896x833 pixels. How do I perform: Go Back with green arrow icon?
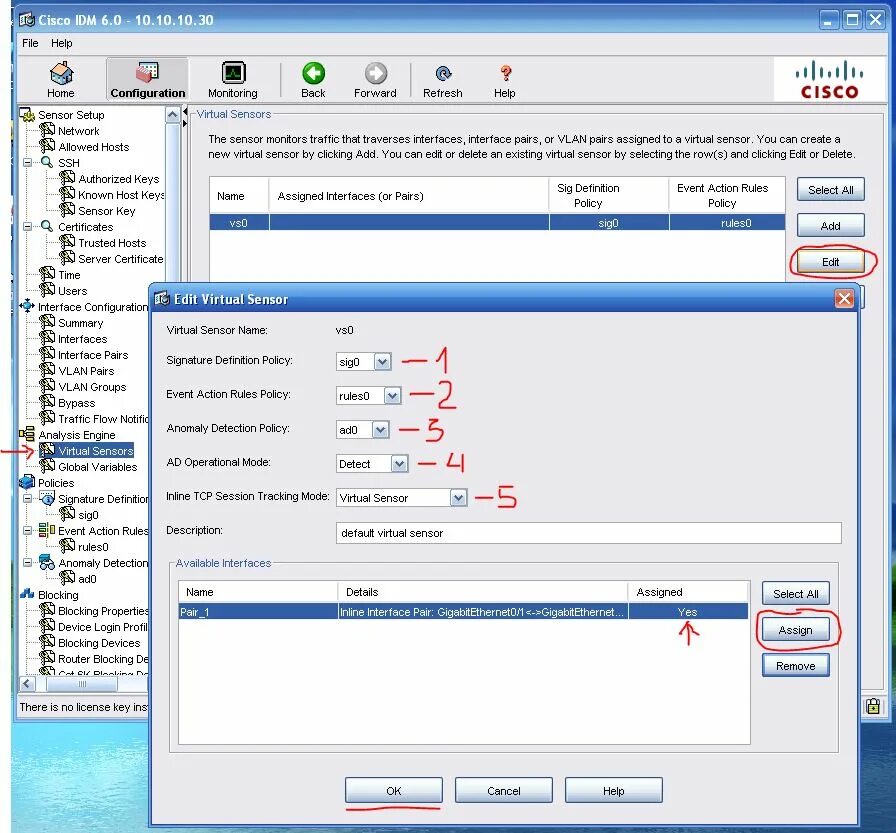coord(313,73)
